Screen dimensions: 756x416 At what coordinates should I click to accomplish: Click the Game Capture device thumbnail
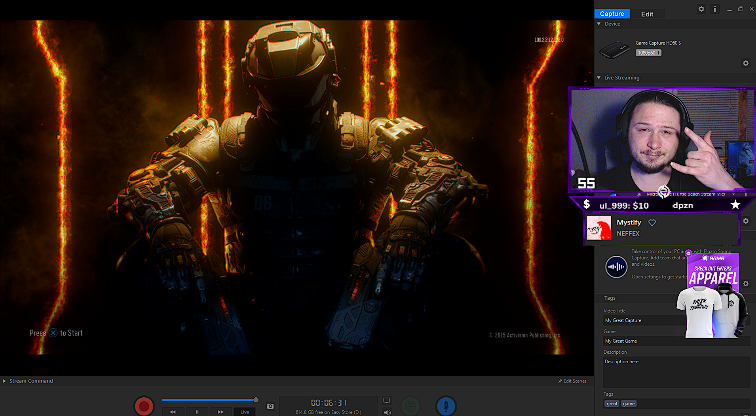pyautogui.click(x=614, y=50)
